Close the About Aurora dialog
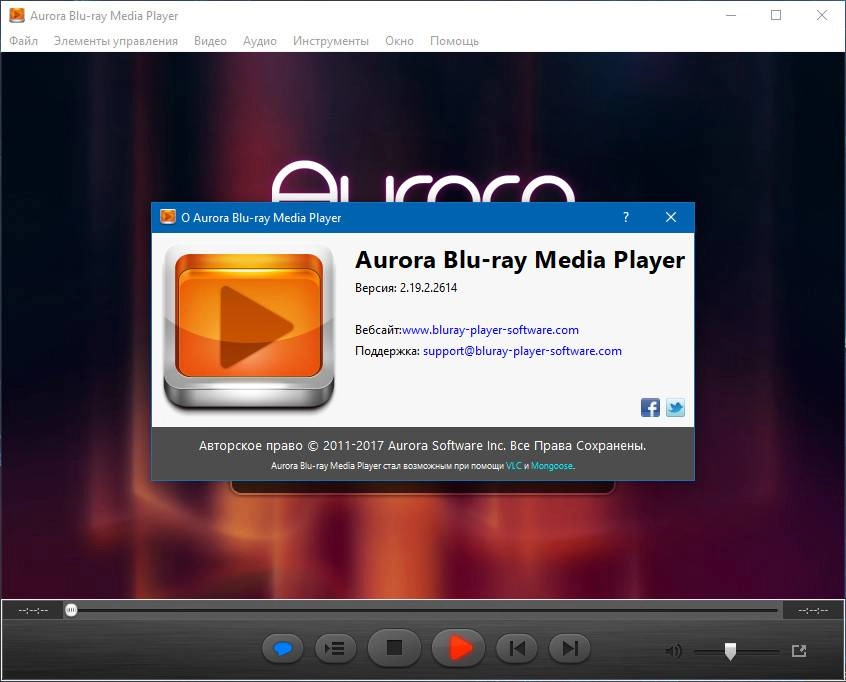846x682 pixels. coord(671,217)
